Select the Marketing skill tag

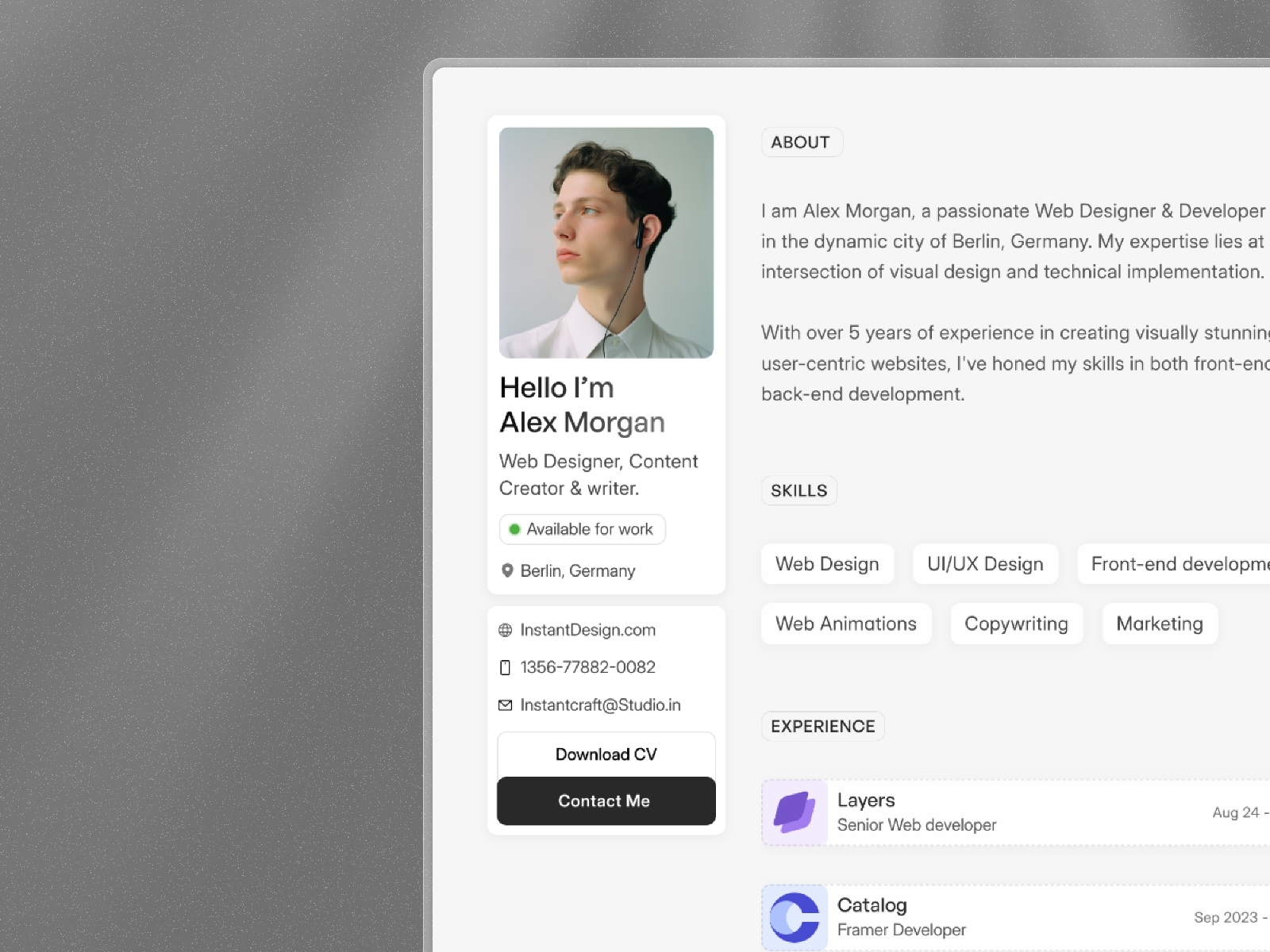click(x=1160, y=624)
